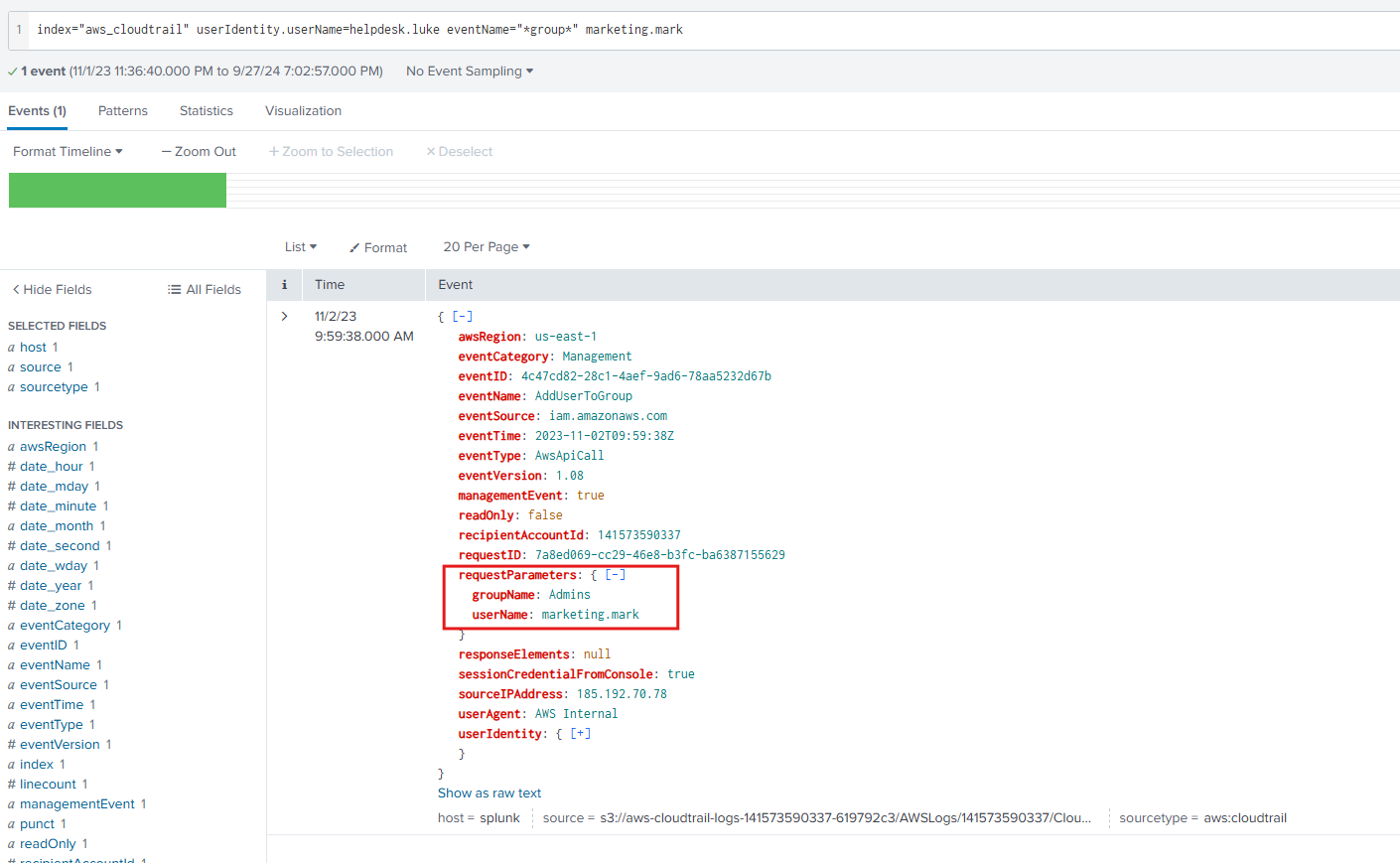Click the recipientAccountId 141573590337 value
The width and height of the screenshot is (1400, 863).
[639, 535]
